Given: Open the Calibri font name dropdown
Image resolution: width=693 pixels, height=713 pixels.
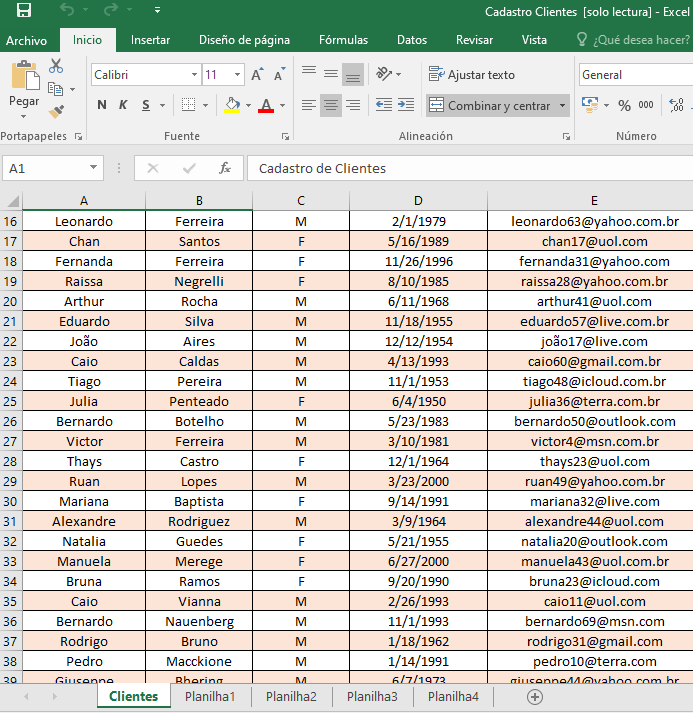Looking at the screenshot, I should [194, 75].
